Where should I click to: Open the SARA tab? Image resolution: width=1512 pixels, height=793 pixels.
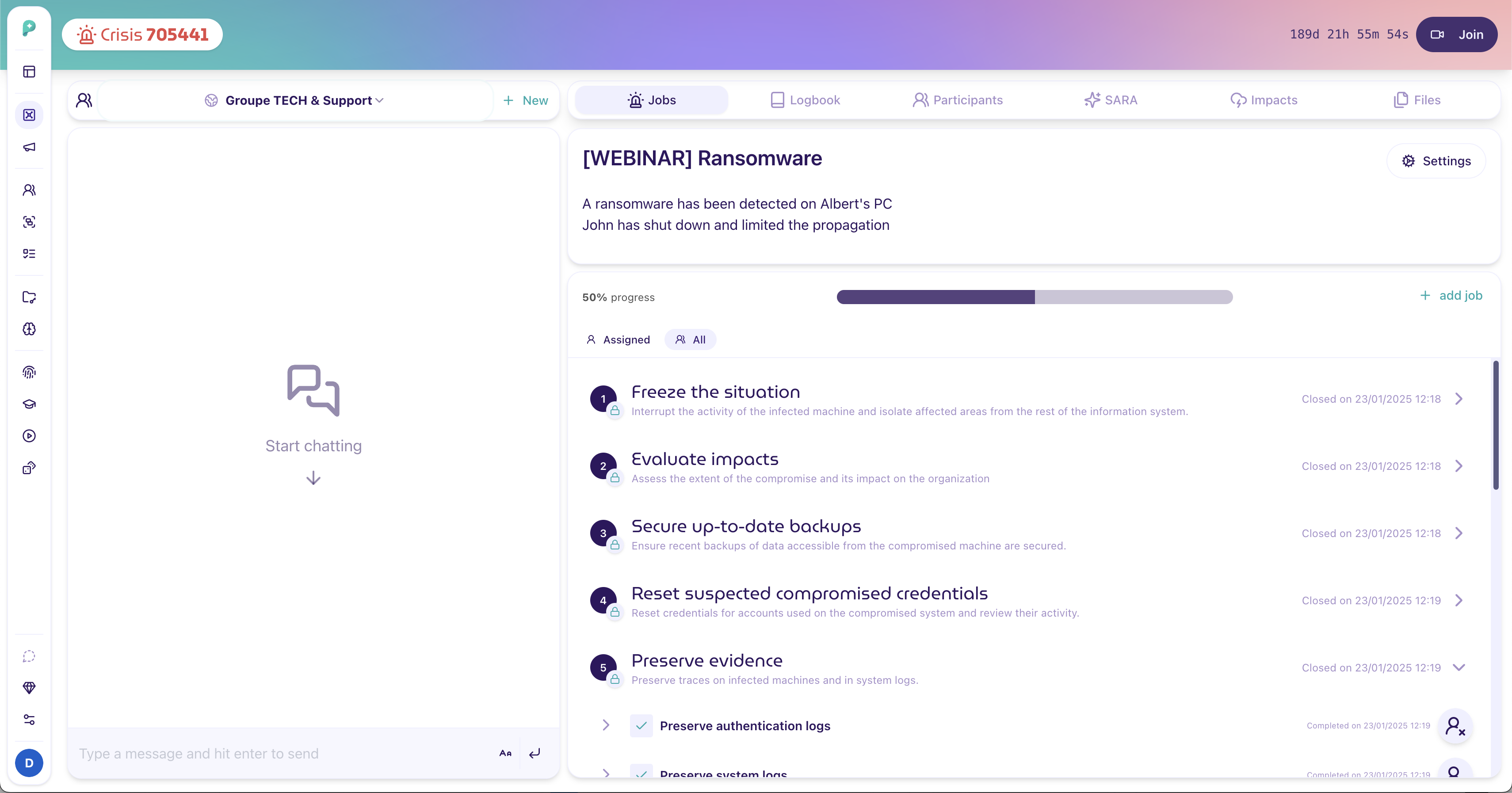pyautogui.click(x=1111, y=100)
